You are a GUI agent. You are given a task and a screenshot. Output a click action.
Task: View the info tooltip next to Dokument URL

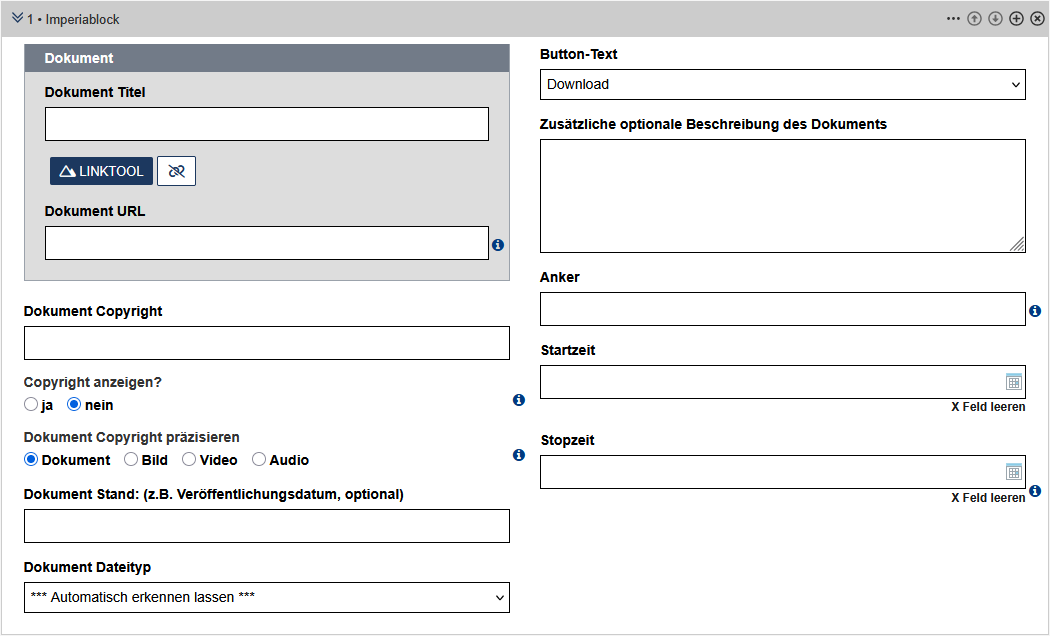point(498,243)
